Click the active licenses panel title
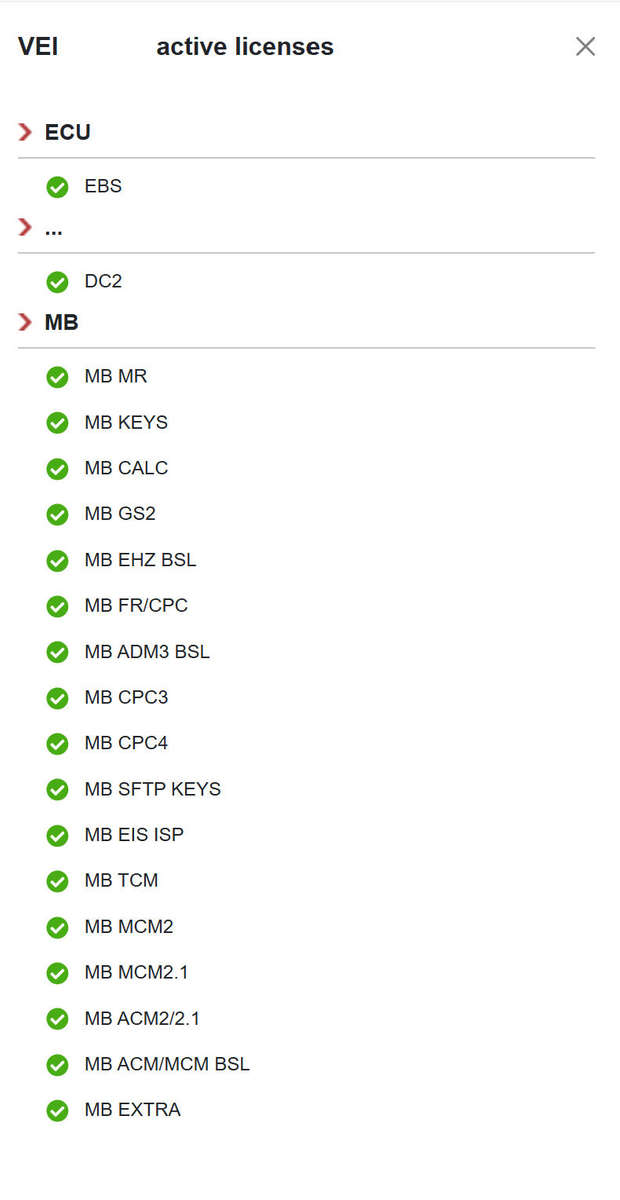The width and height of the screenshot is (620, 1200). pyautogui.click(x=245, y=47)
